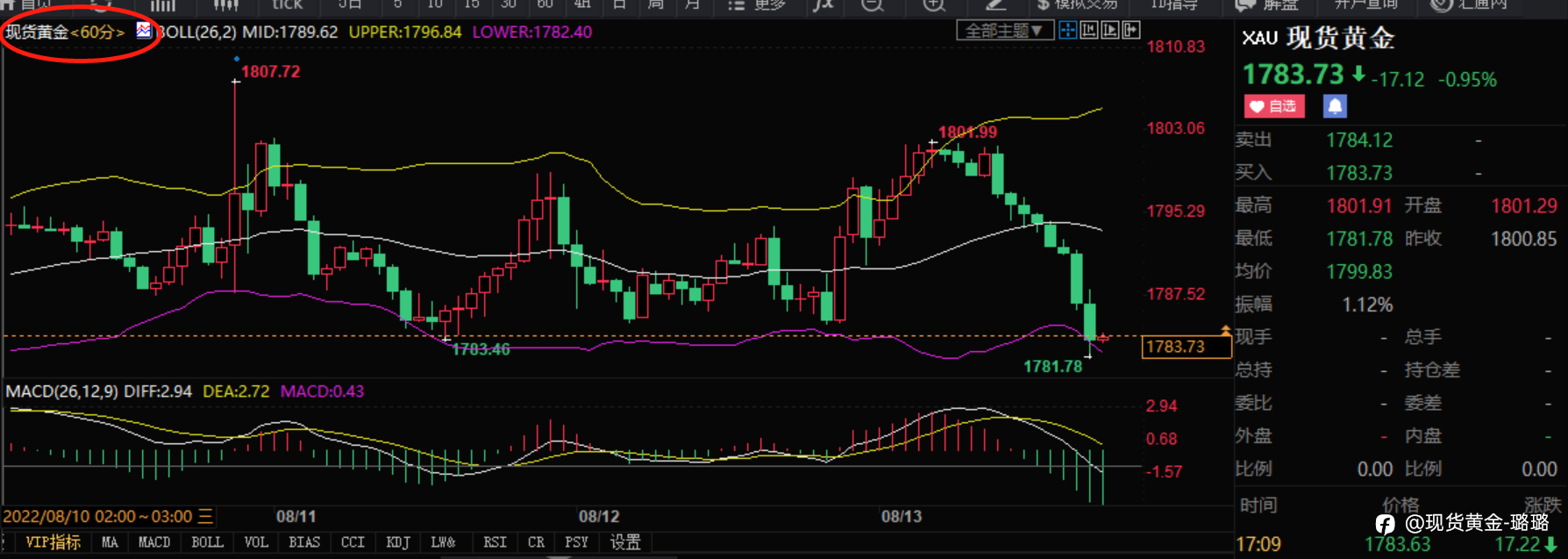
Task: Click the 08/12 date marker
Action: [x=599, y=517]
